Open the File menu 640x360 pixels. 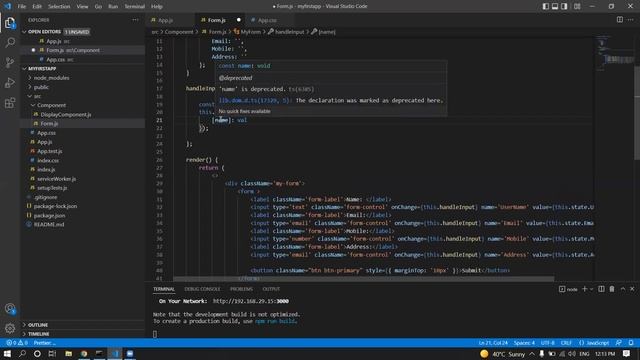pos(22,7)
